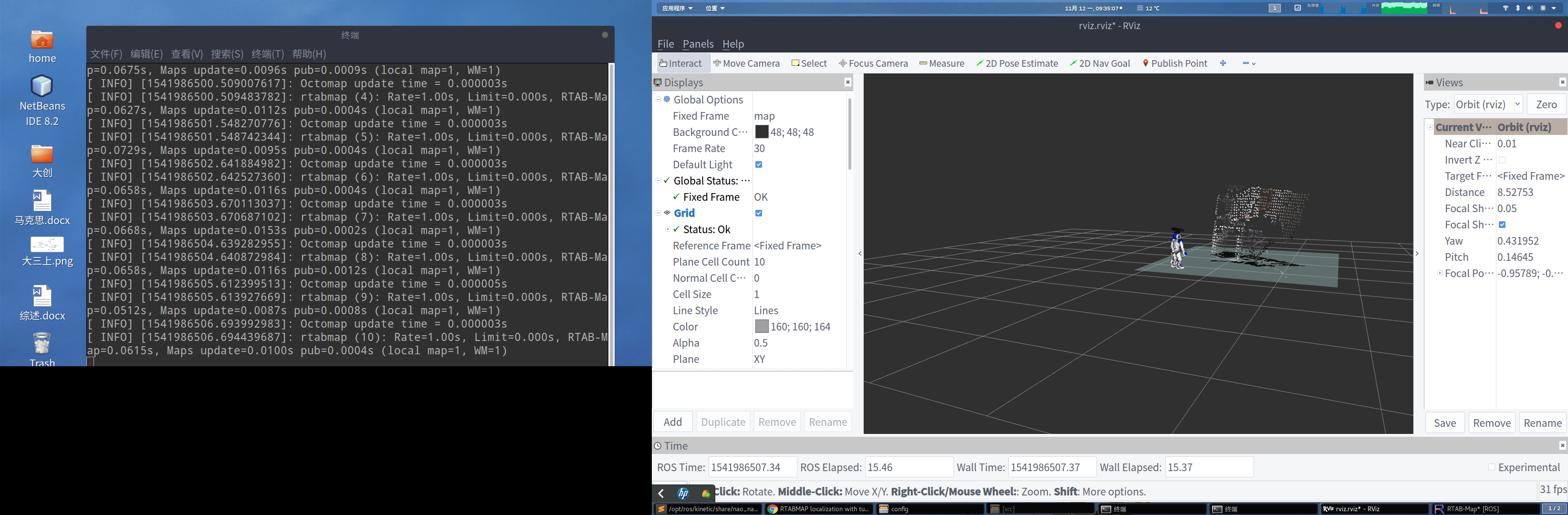This screenshot has height=515, width=1568.
Task: Add a new toolbar tool via plus icon
Action: point(1223,63)
